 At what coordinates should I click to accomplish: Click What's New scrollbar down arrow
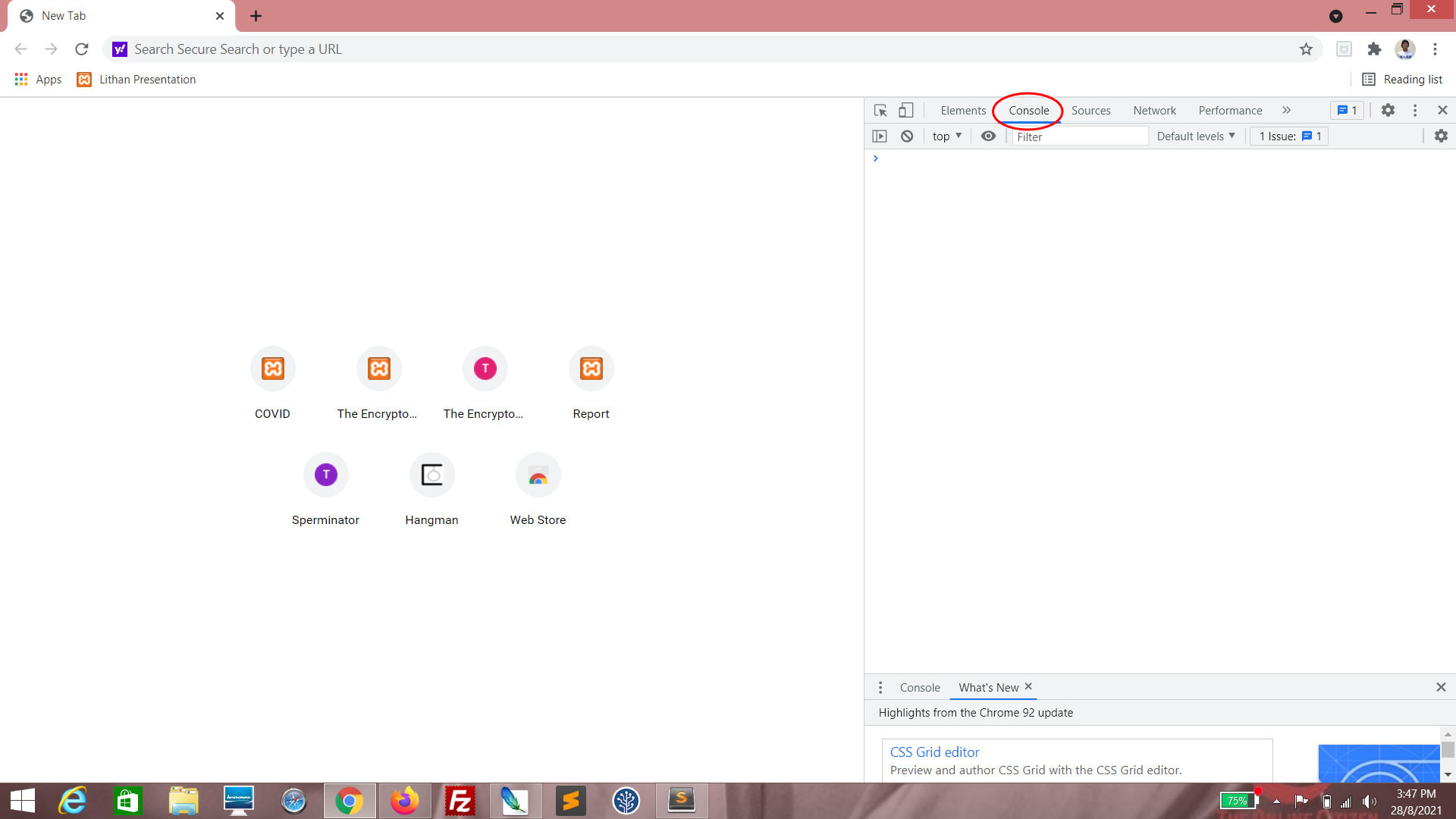coord(1448,775)
